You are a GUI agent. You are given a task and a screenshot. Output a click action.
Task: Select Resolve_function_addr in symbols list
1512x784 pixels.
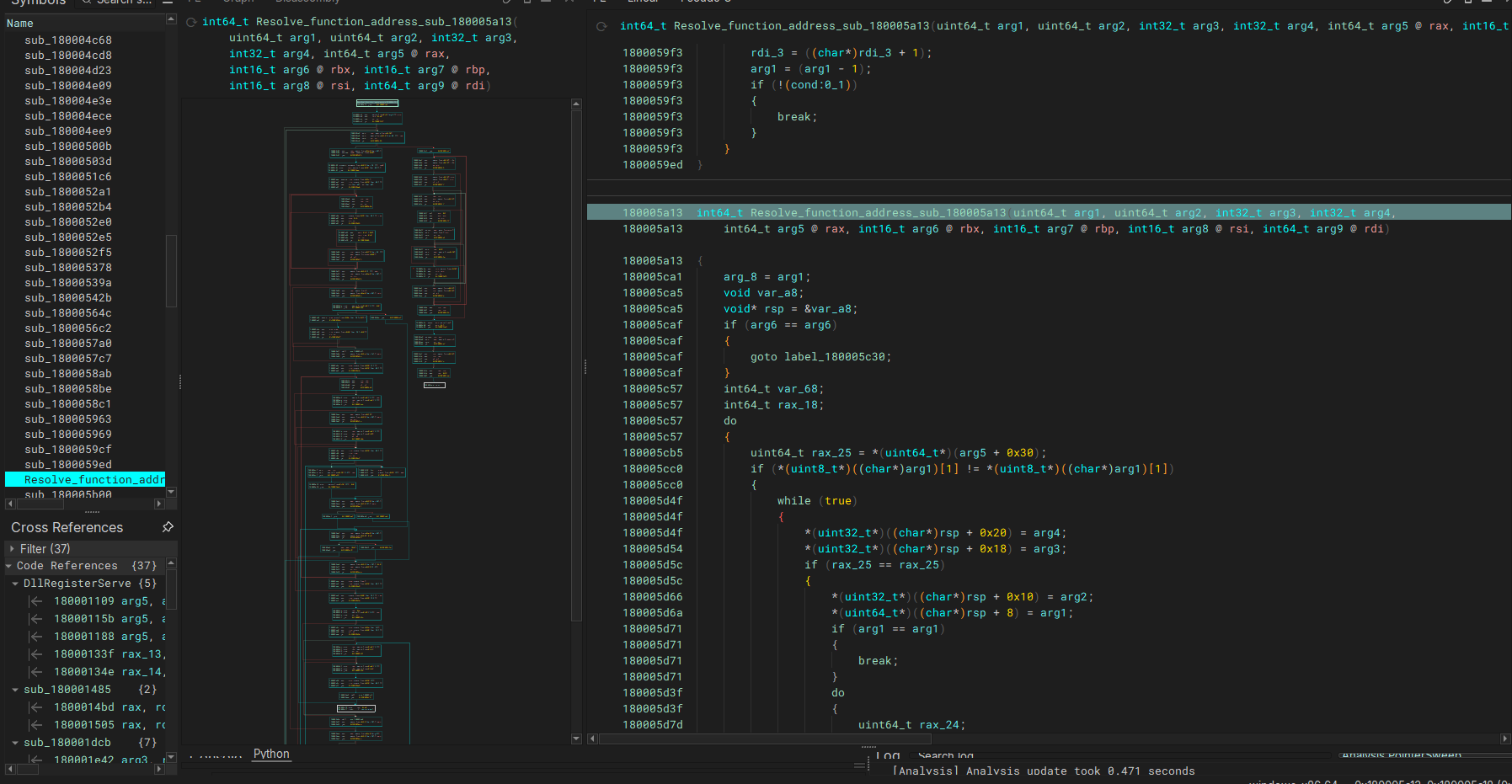click(85, 480)
